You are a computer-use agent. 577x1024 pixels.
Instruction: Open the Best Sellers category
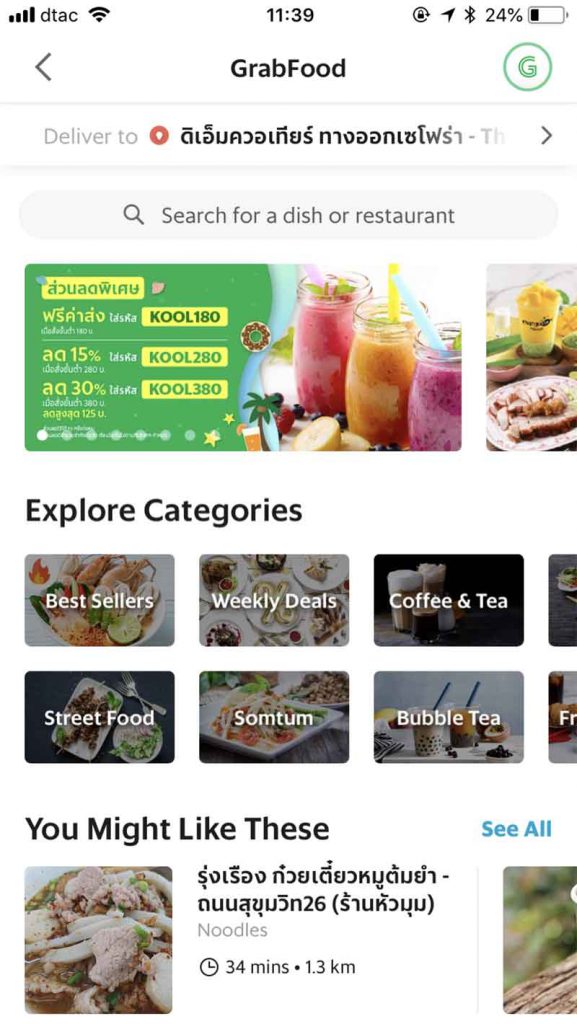click(x=99, y=600)
